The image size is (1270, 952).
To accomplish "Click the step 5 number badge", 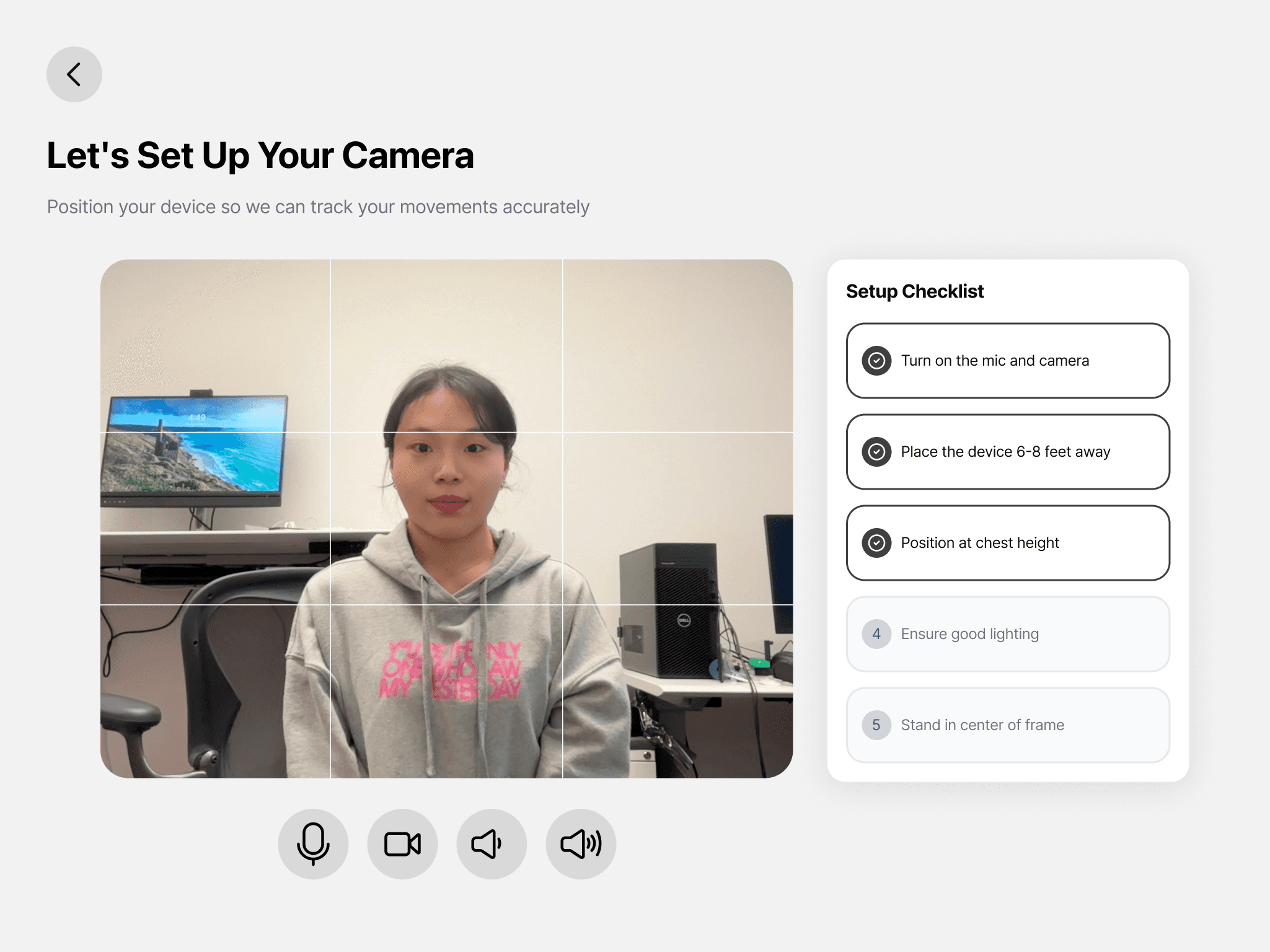I will (x=876, y=725).
